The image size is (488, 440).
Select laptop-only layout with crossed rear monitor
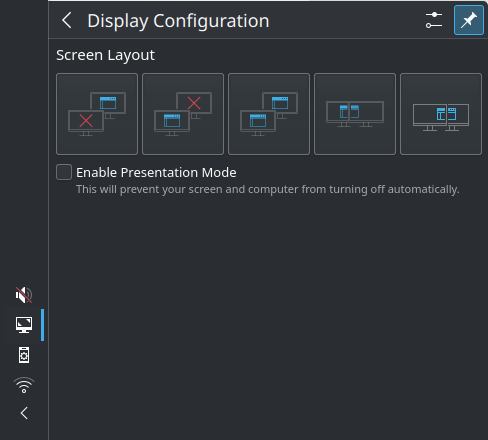pos(183,114)
